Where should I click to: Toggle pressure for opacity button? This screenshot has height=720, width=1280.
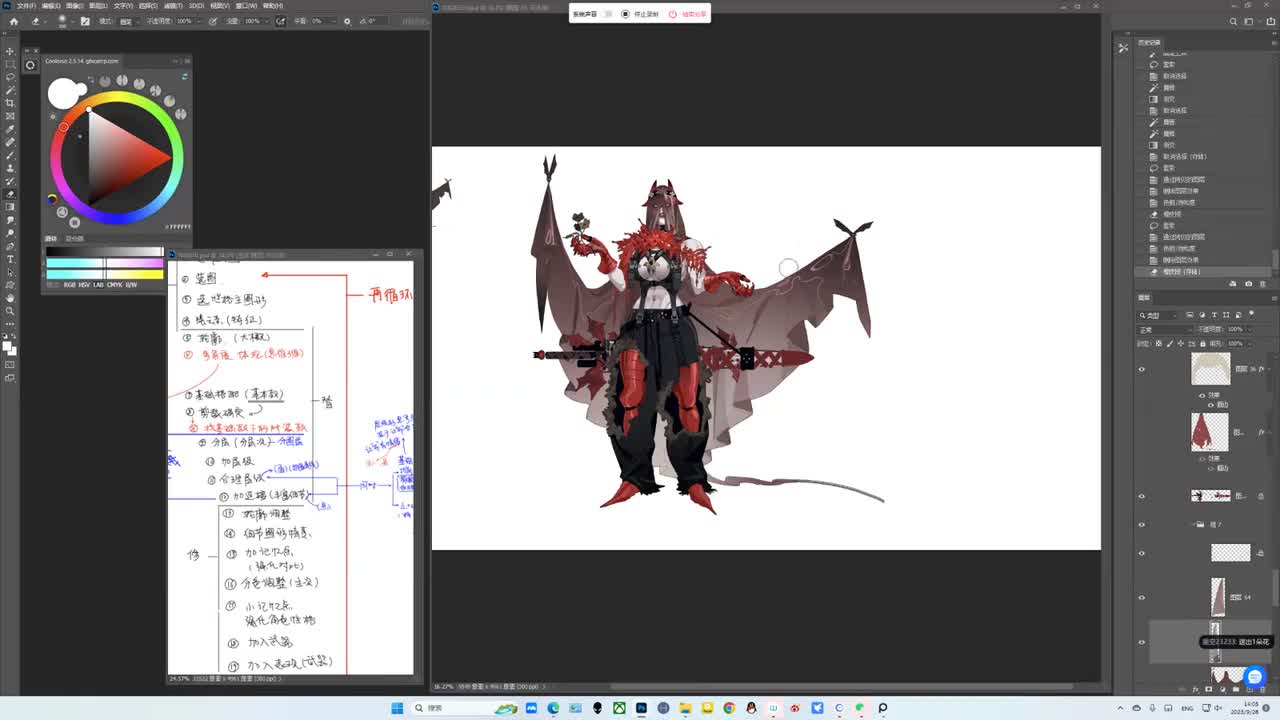[x=211, y=21]
